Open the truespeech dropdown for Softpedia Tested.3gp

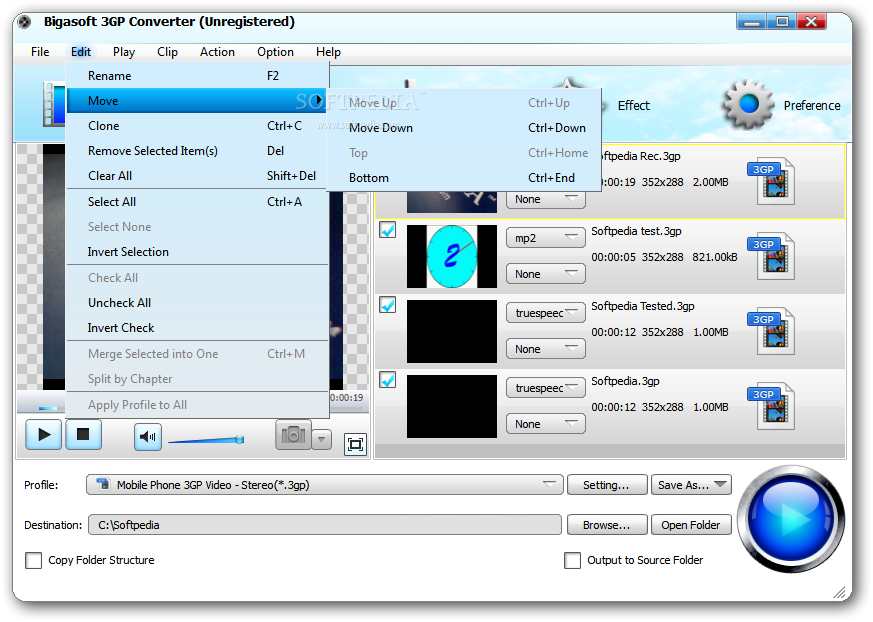[x=546, y=313]
